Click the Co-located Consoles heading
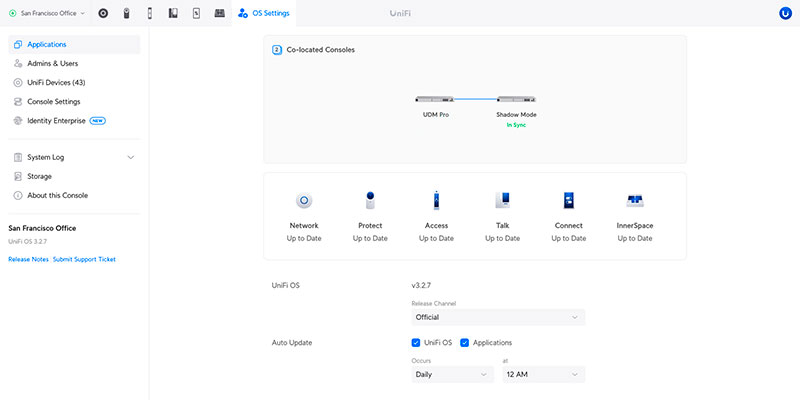The height and width of the screenshot is (400, 800). coord(320,50)
